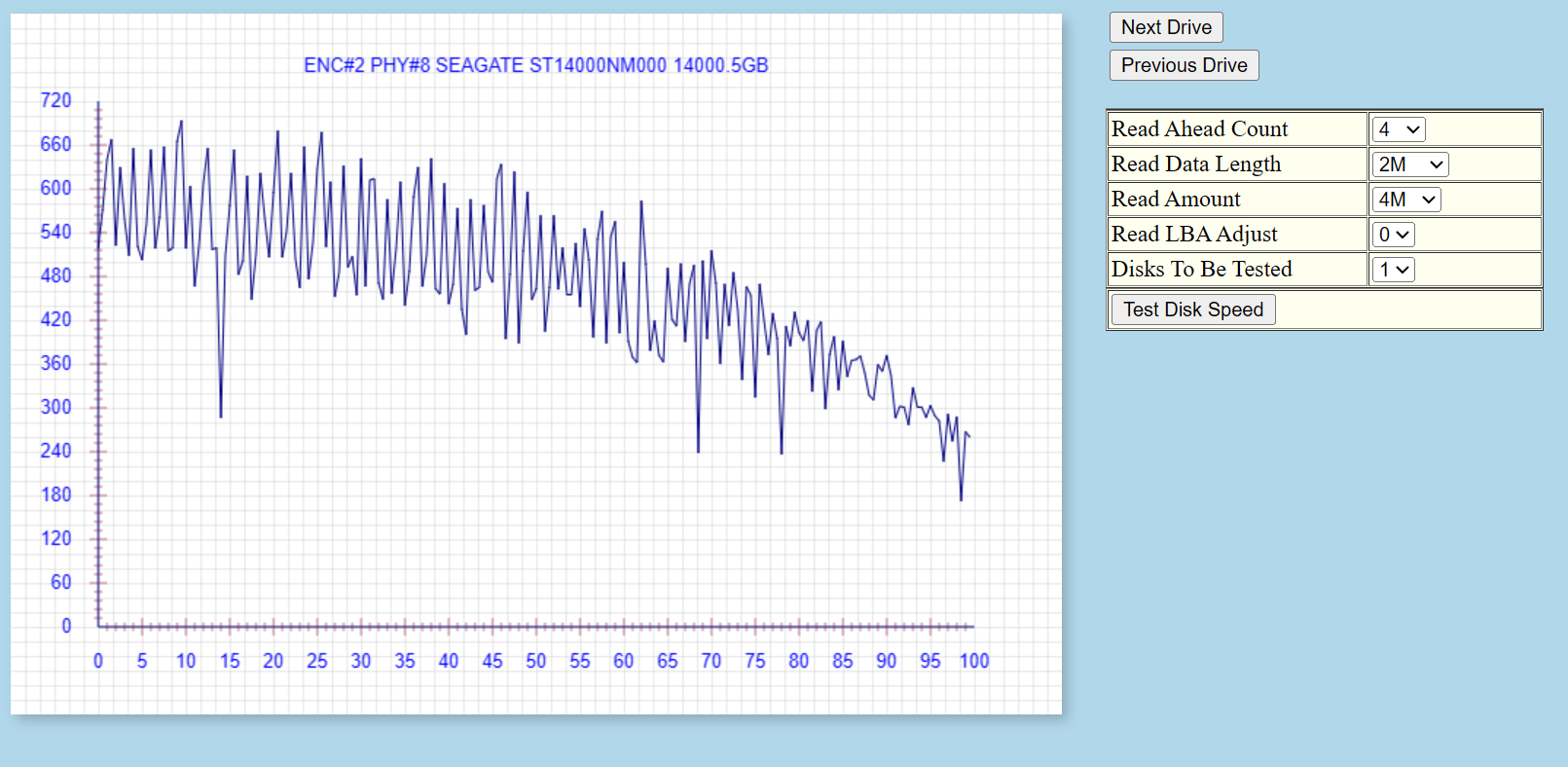Click the 720 label on the vertical axis
The width and height of the screenshot is (1568, 767).
pos(55,100)
